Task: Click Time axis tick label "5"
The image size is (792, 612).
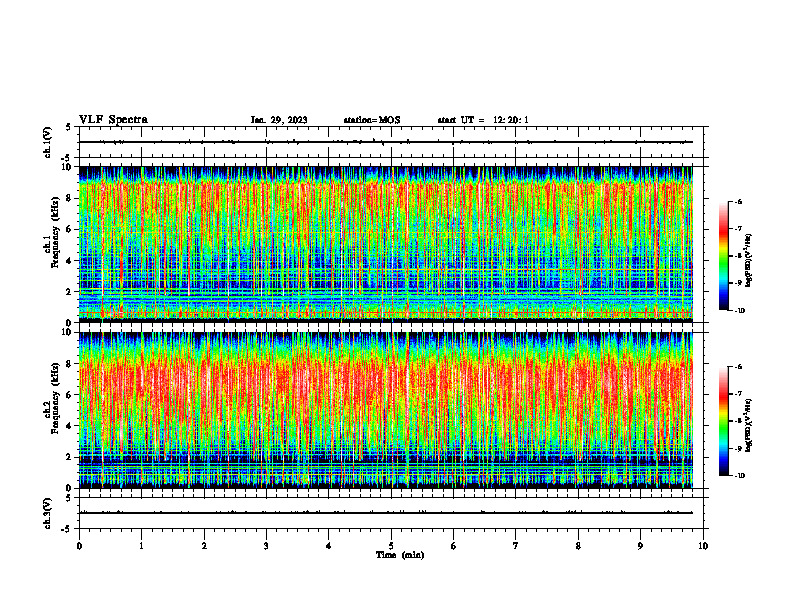Action: pyautogui.click(x=391, y=546)
